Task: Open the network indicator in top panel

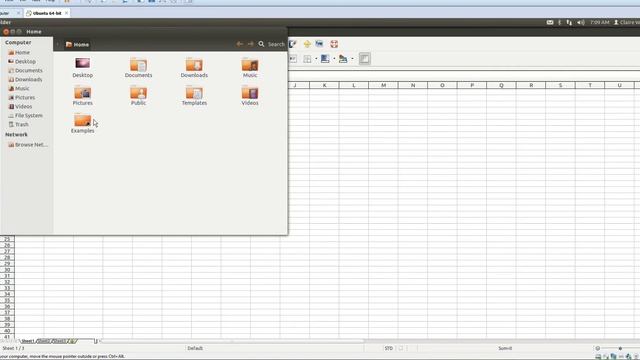Action: coord(569,22)
